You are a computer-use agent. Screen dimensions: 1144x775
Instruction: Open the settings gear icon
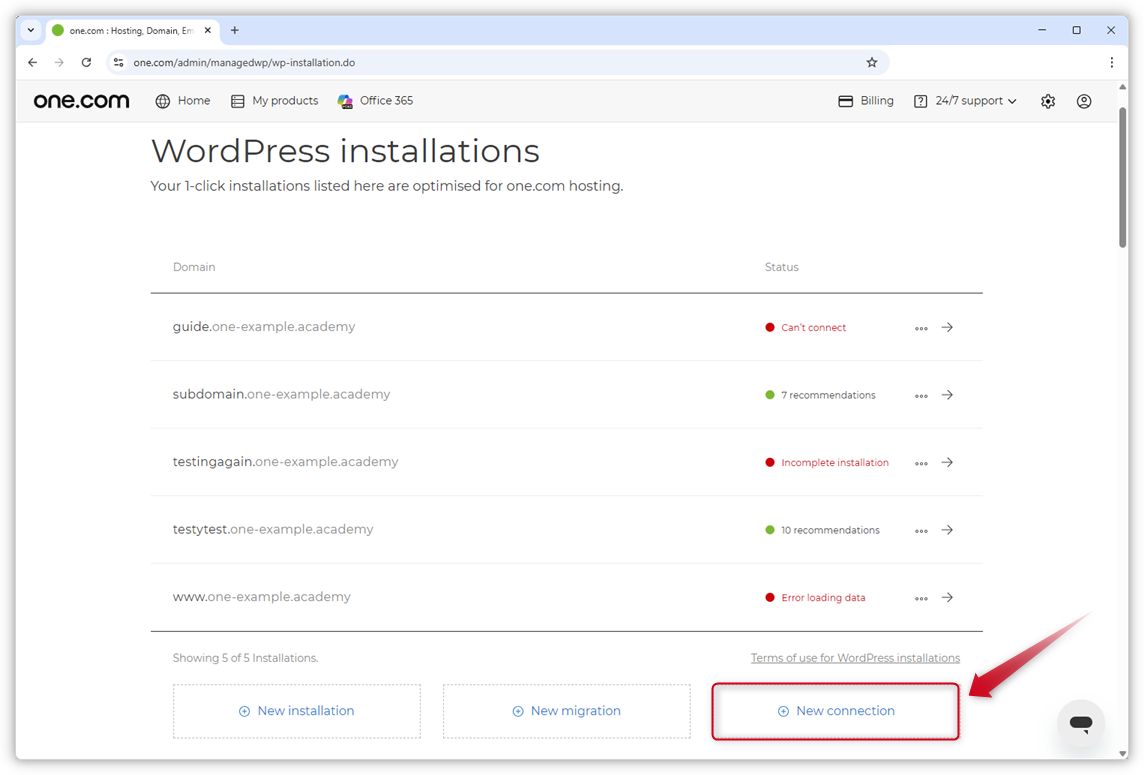[x=1048, y=101]
